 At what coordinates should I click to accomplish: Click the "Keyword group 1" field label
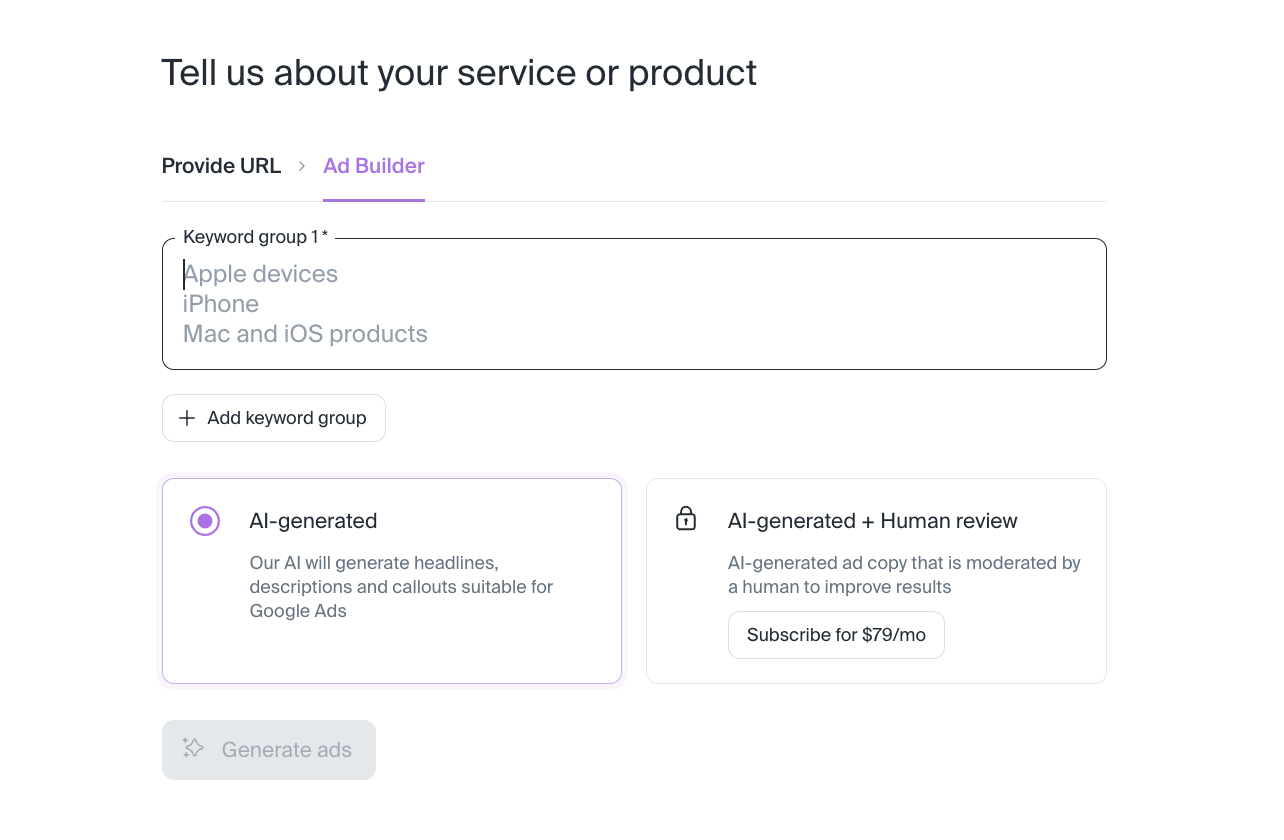coord(256,237)
